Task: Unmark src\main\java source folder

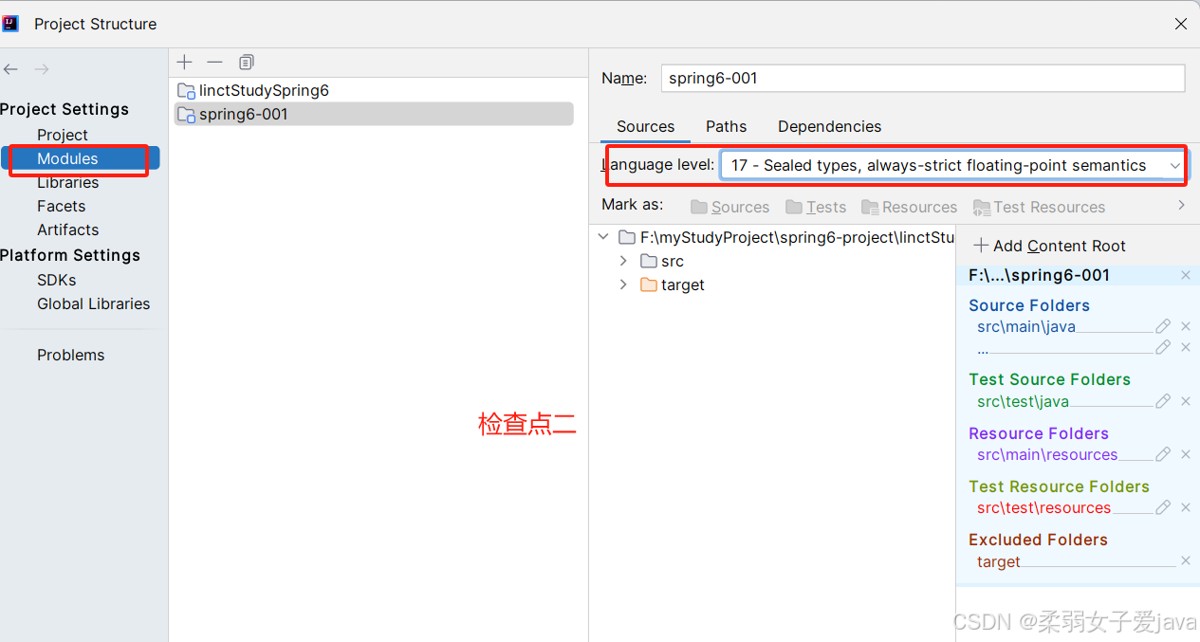Action: 1186,326
